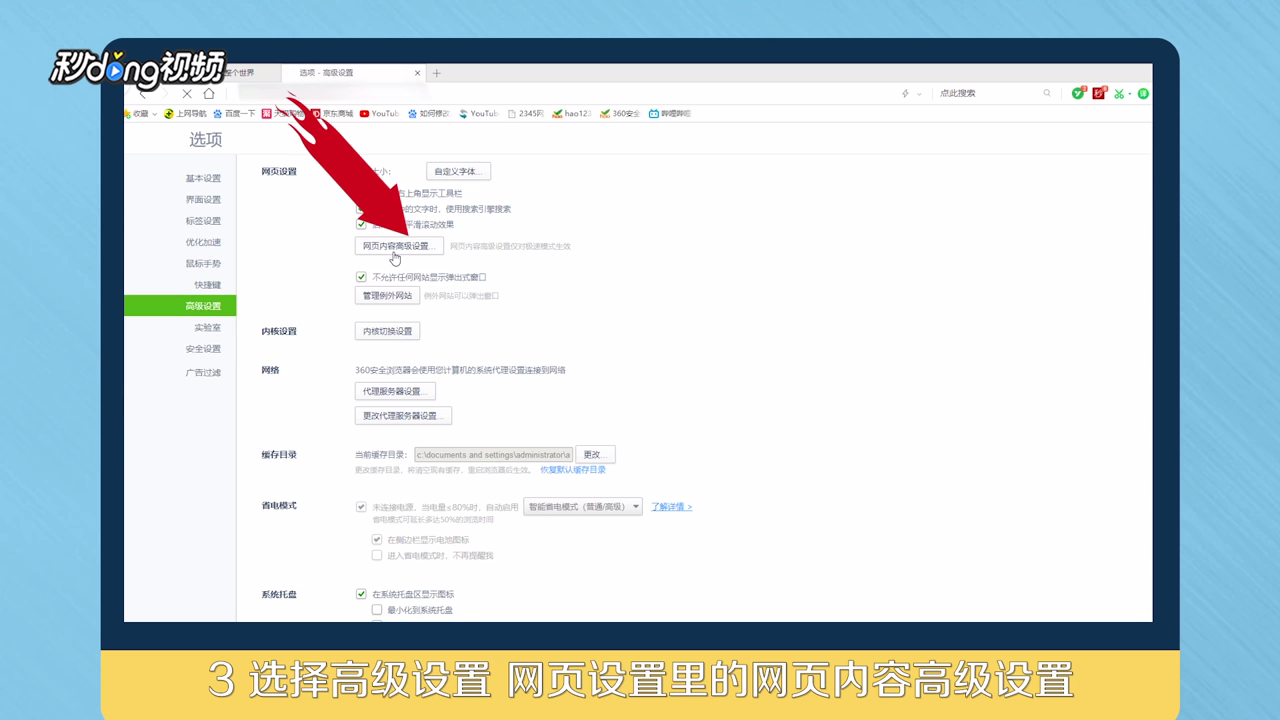
Task: Open the red 秒 extension icon
Action: coord(1099,93)
